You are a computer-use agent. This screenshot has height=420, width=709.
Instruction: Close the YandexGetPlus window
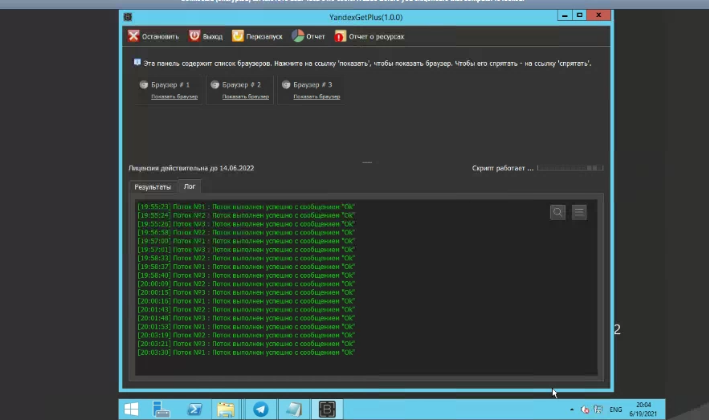(x=599, y=15)
